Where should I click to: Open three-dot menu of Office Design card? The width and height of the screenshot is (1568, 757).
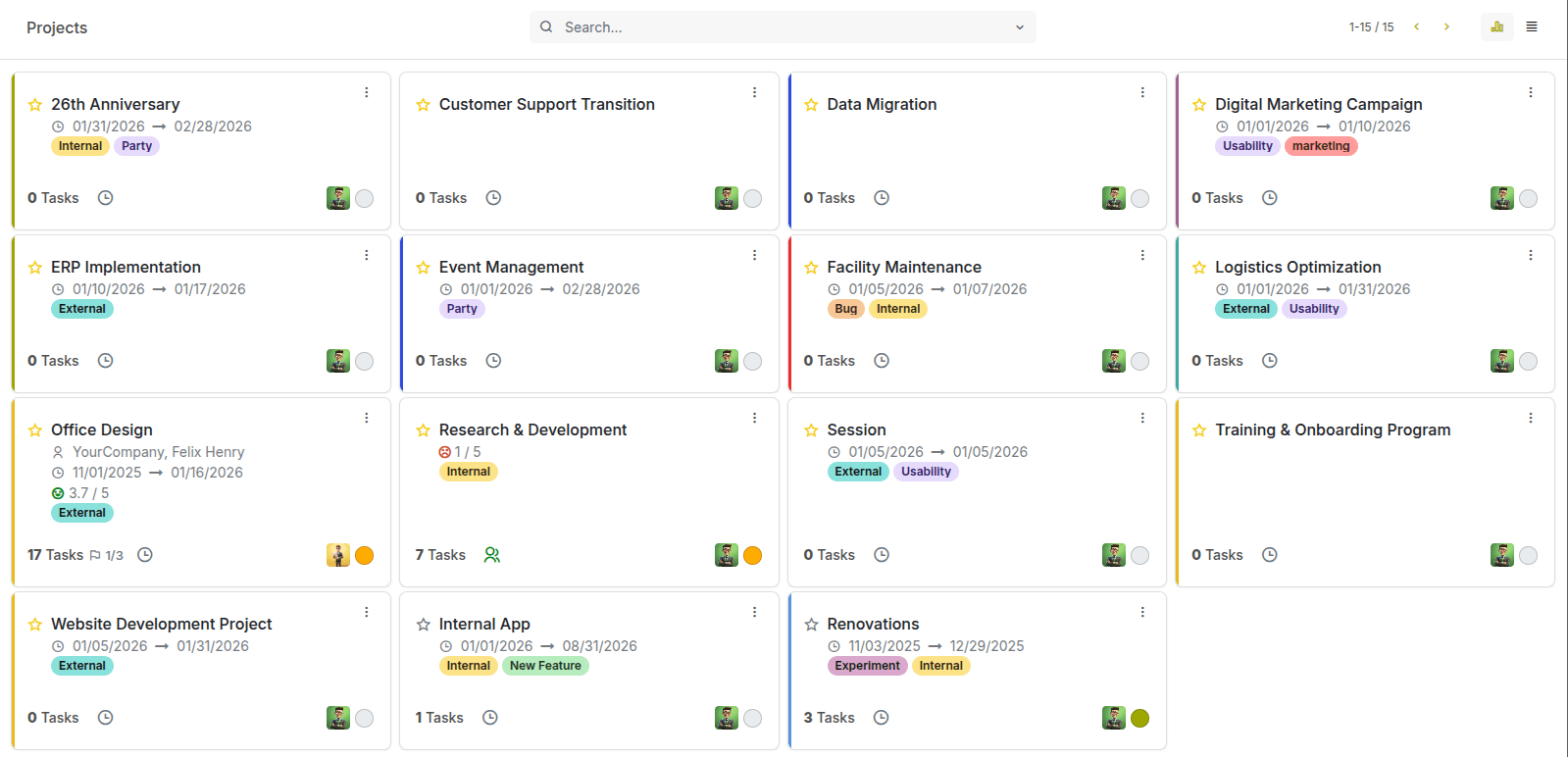click(x=367, y=418)
